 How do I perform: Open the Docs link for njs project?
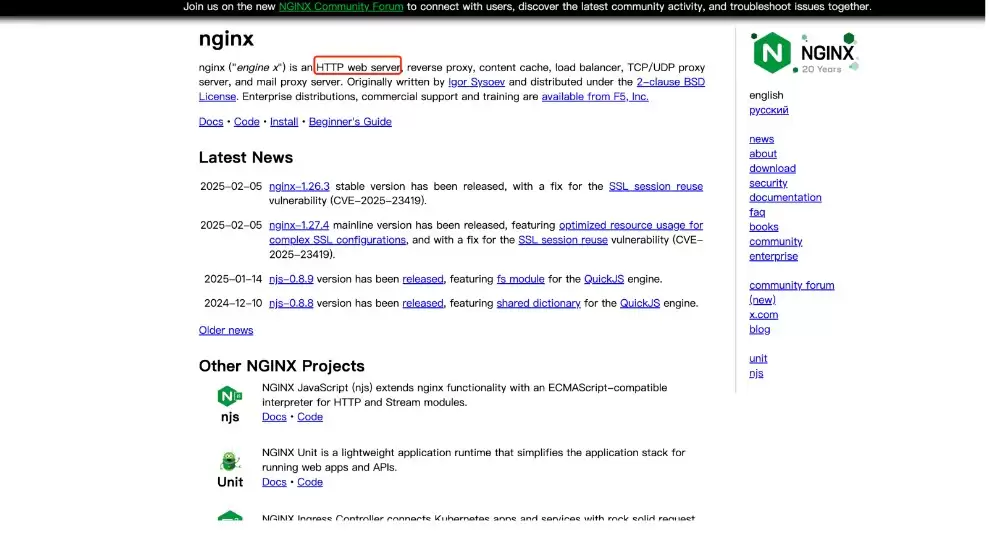pyautogui.click(x=274, y=417)
